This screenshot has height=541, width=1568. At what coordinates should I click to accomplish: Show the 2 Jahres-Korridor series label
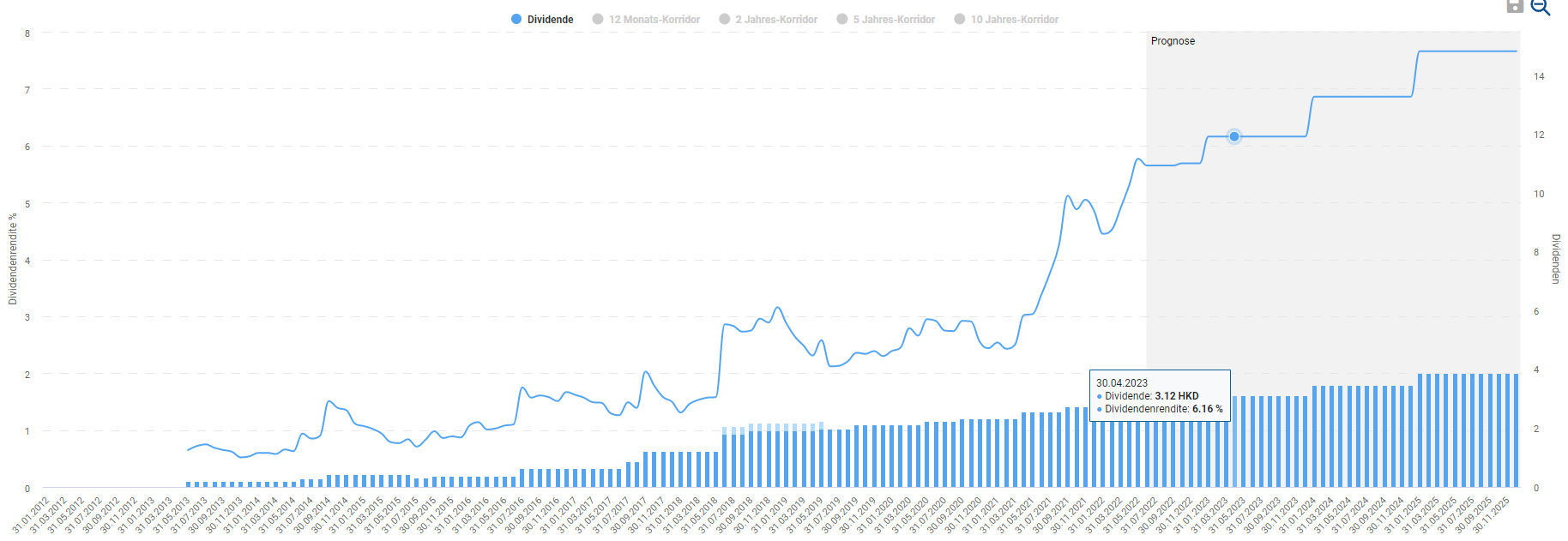tap(776, 19)
